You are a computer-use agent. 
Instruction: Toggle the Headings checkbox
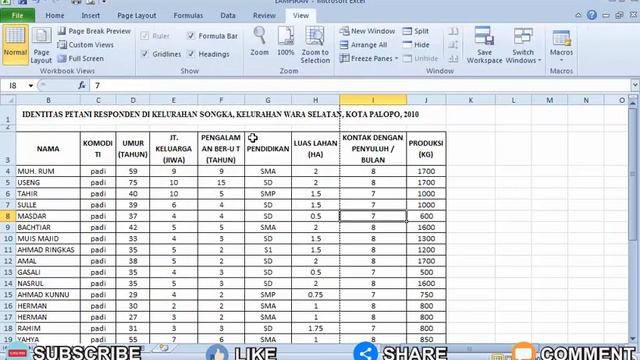click(191, 54)
